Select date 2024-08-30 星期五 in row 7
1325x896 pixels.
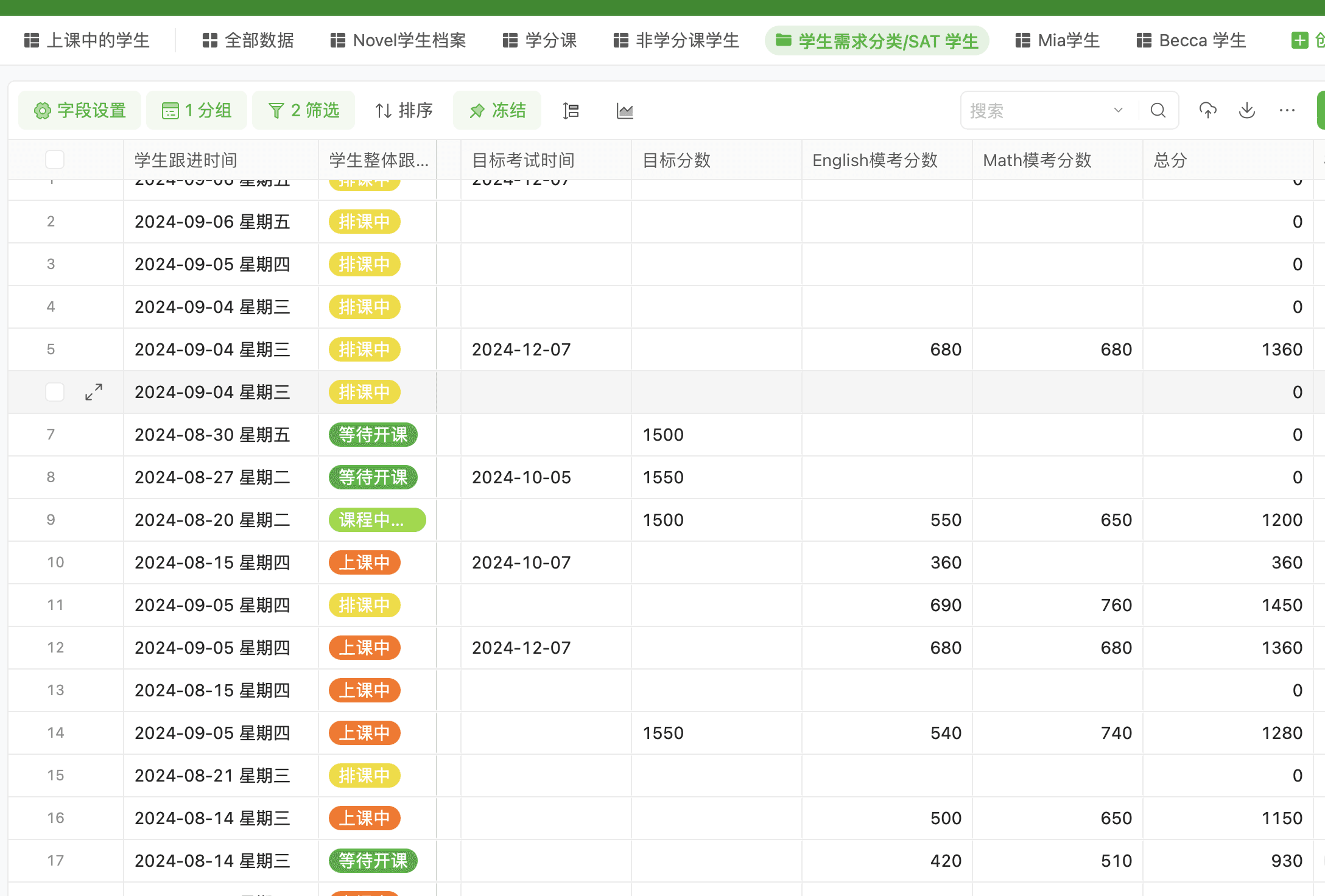coord(212,435)
